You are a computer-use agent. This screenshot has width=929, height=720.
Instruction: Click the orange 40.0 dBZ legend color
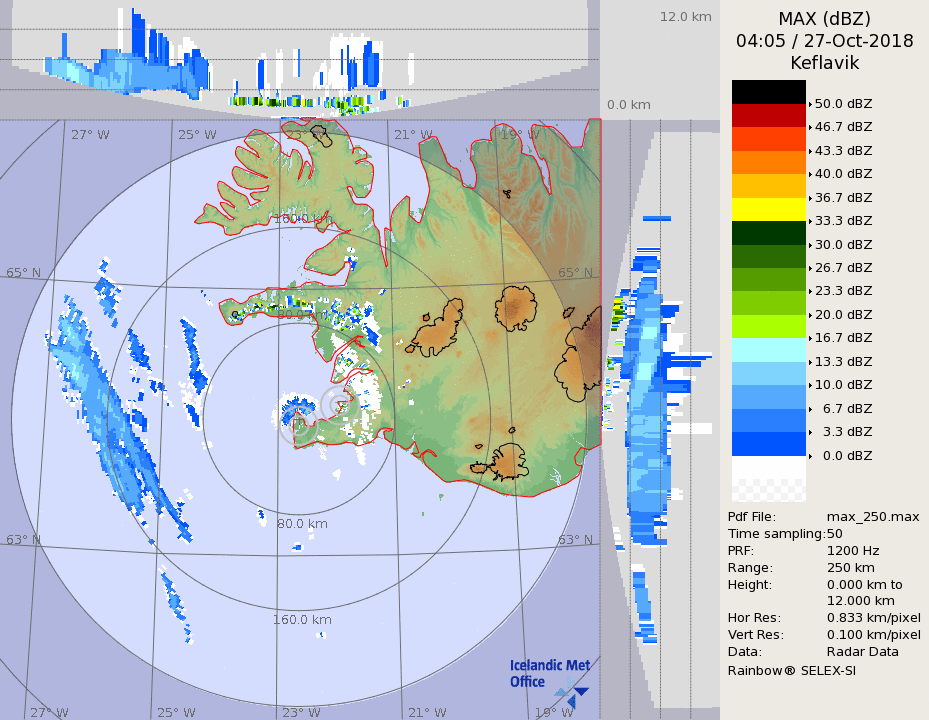[x=768, y=162]
